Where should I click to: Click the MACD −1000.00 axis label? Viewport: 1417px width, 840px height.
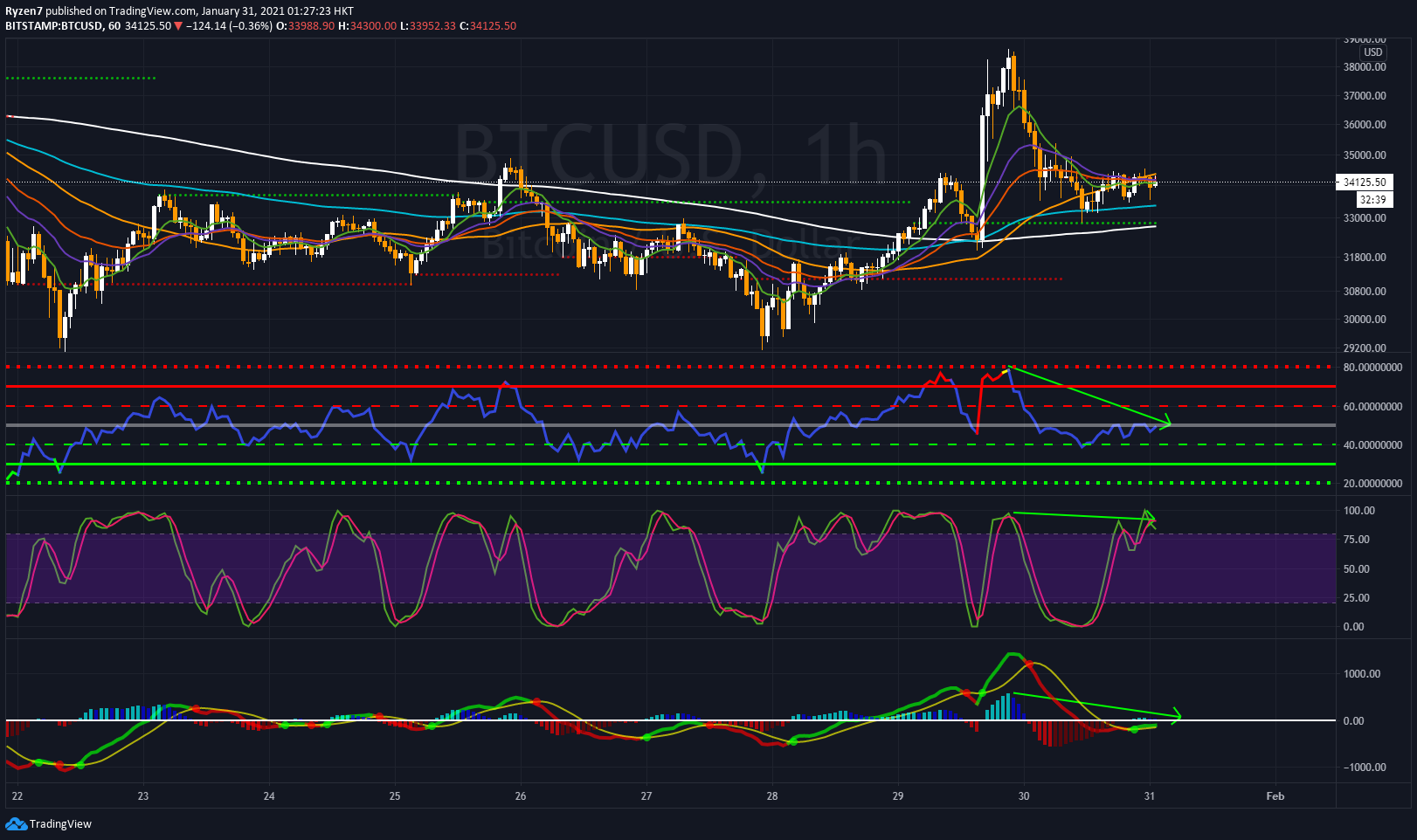pos(1364,768)
